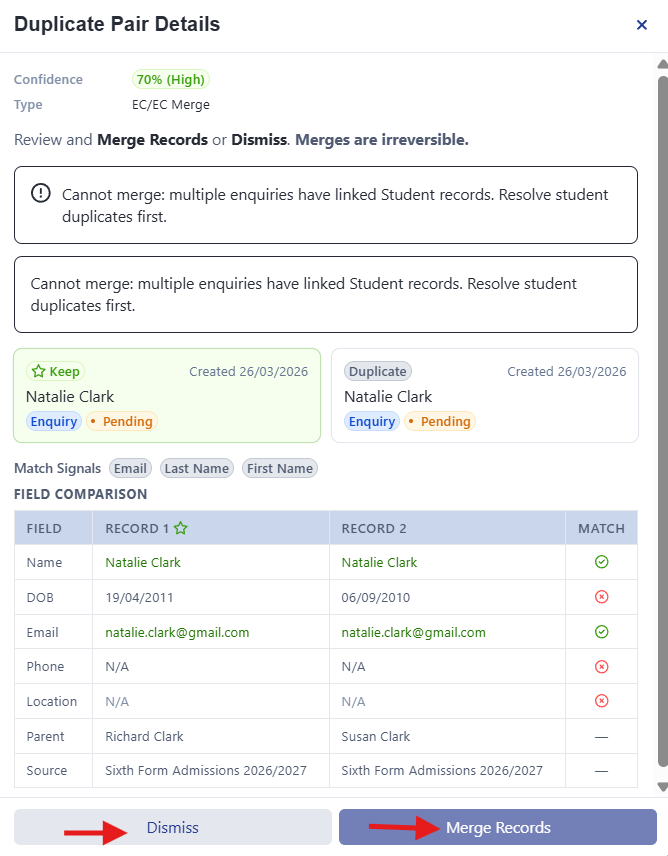Screen dimensions: 668x856
Task: Click the green match checkmark for Name
Action: pyautogui.click(x=601, y=562)
